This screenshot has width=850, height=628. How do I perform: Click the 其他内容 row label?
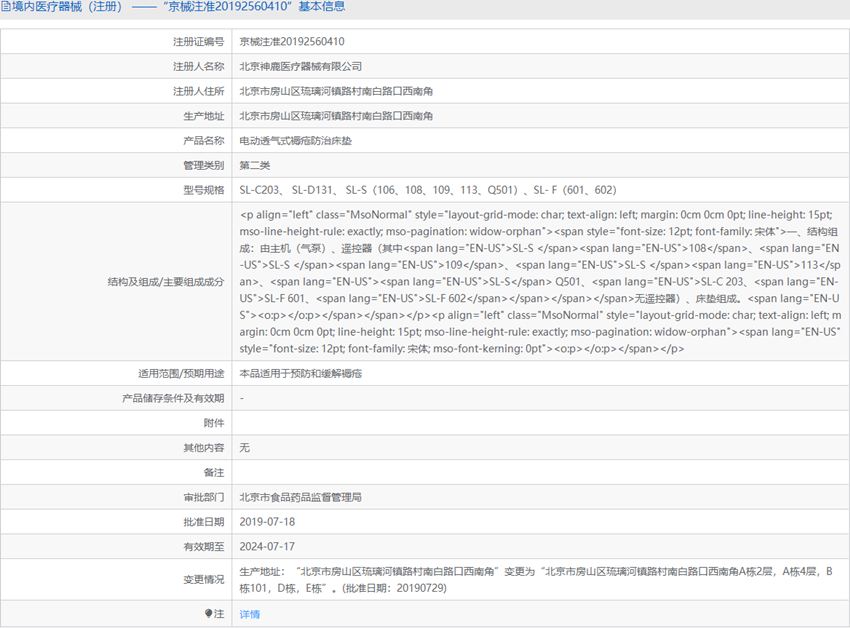[x=203, y=447]
